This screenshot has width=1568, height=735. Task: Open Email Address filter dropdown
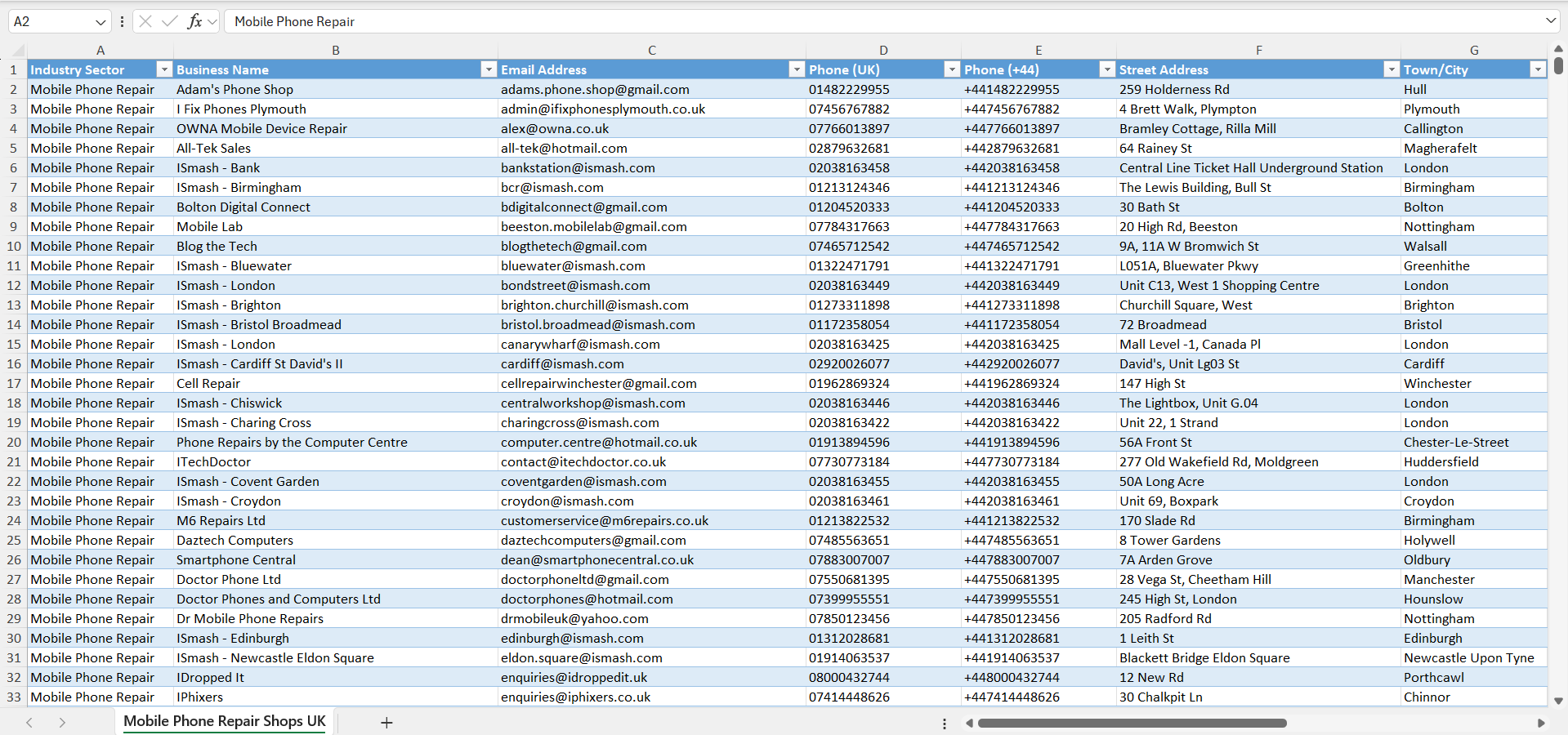coord(797,69)
